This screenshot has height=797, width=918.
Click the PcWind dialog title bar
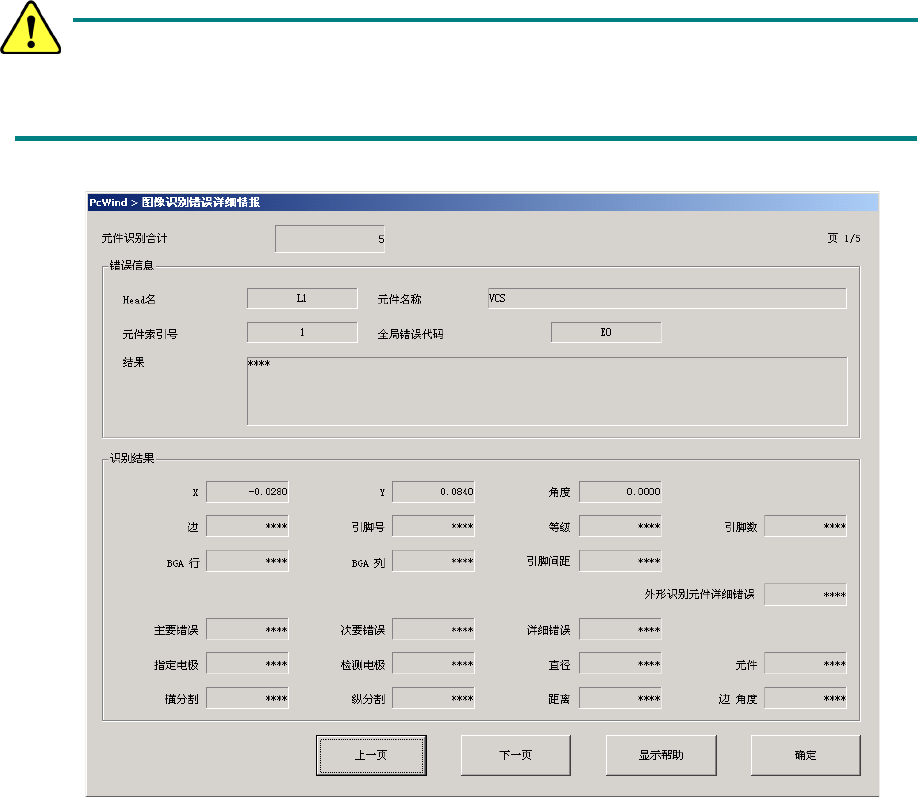click(480, 201)
